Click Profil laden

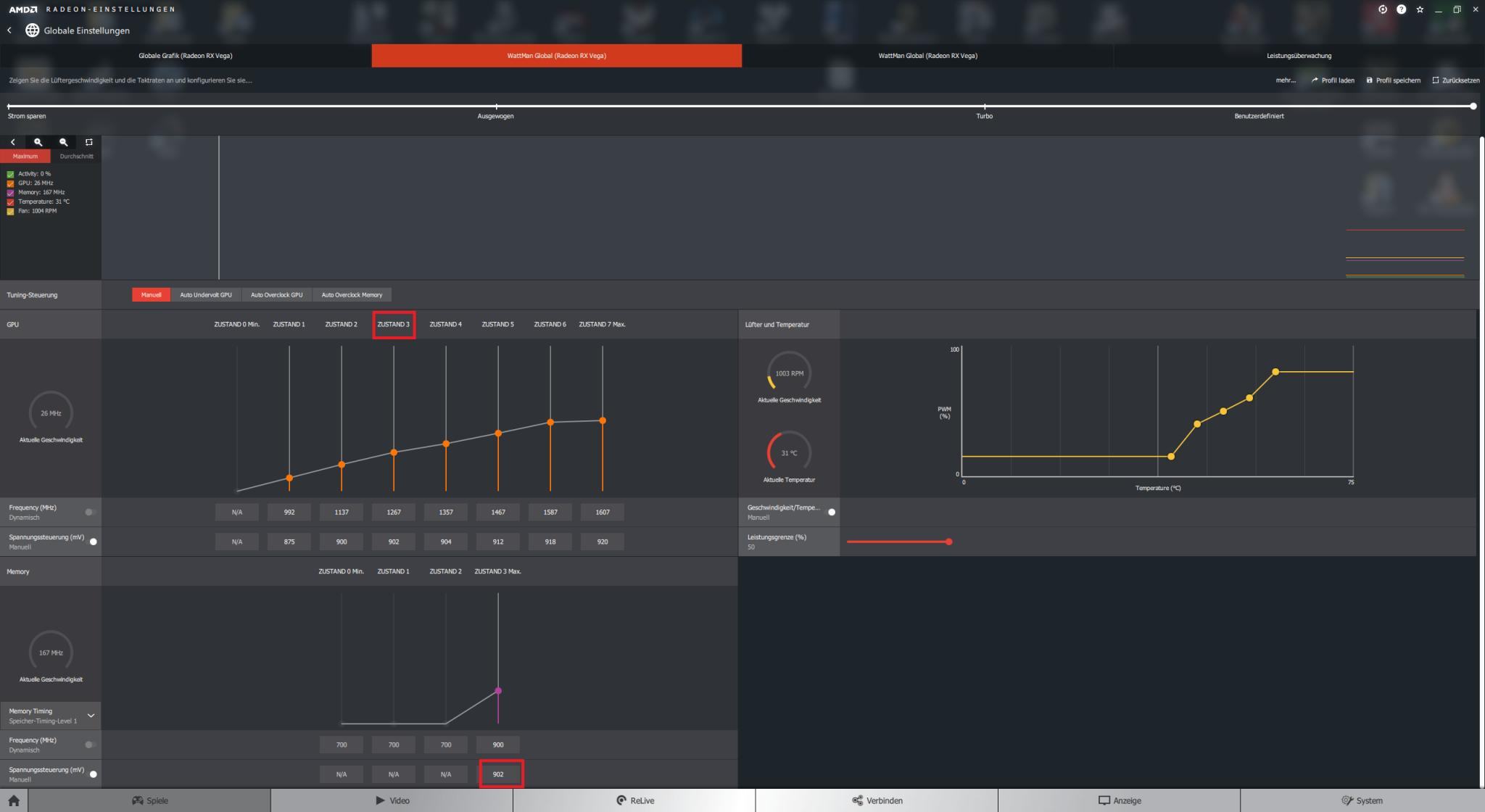(1333, 80)
